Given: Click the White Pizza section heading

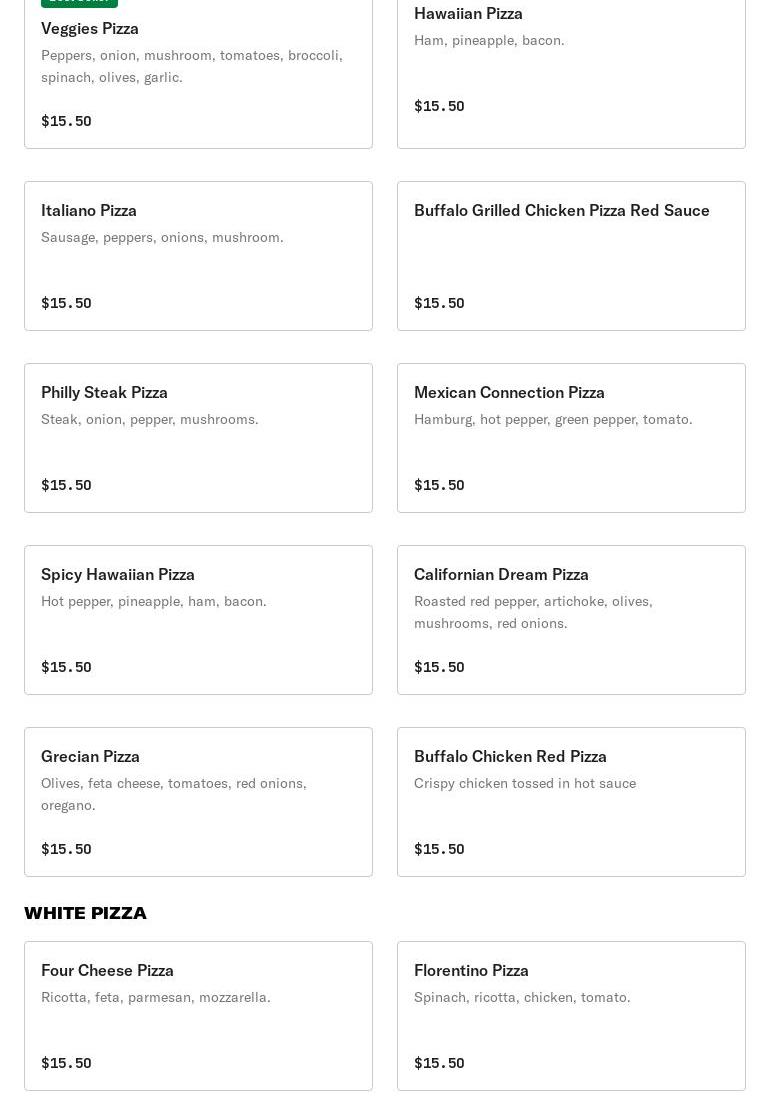Looking at the screenshot, I should [x=85, y=913].
